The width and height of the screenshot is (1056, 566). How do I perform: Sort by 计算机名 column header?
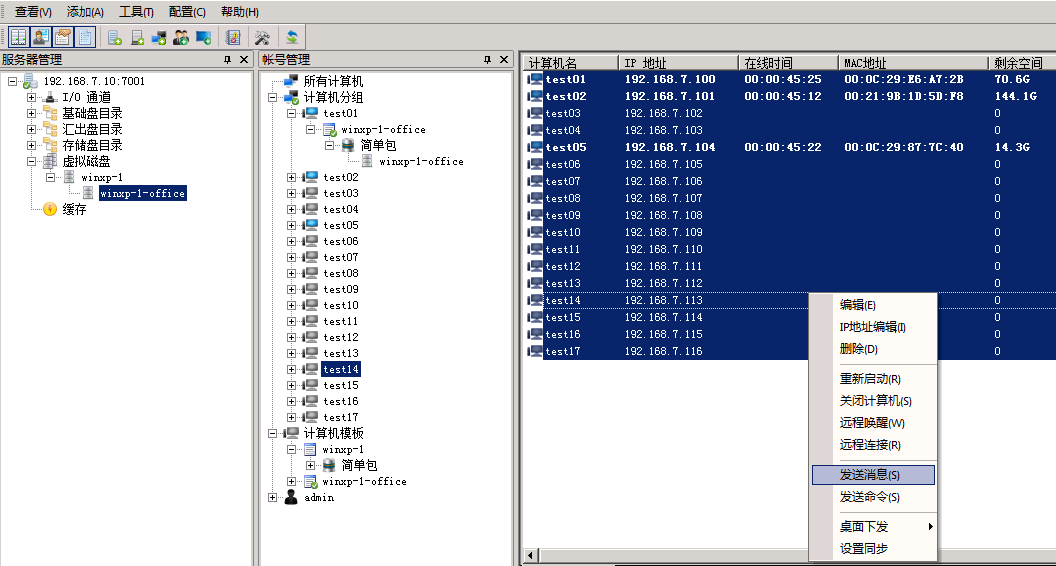click(571, 63)
